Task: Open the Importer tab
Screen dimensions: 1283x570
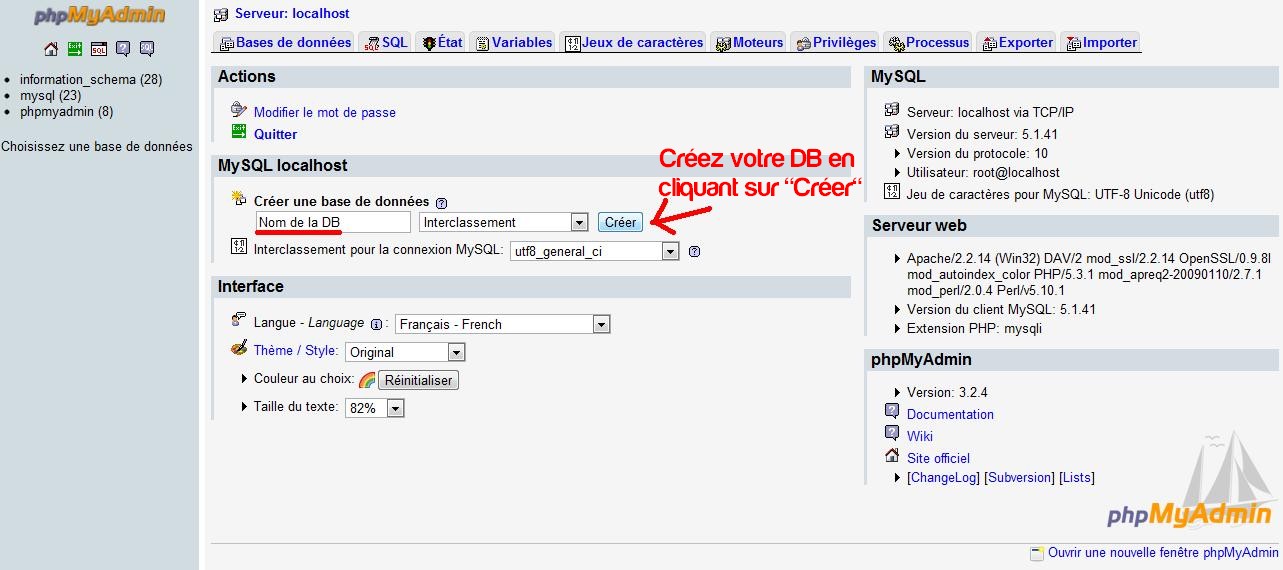Action: tap(1101, 43)
